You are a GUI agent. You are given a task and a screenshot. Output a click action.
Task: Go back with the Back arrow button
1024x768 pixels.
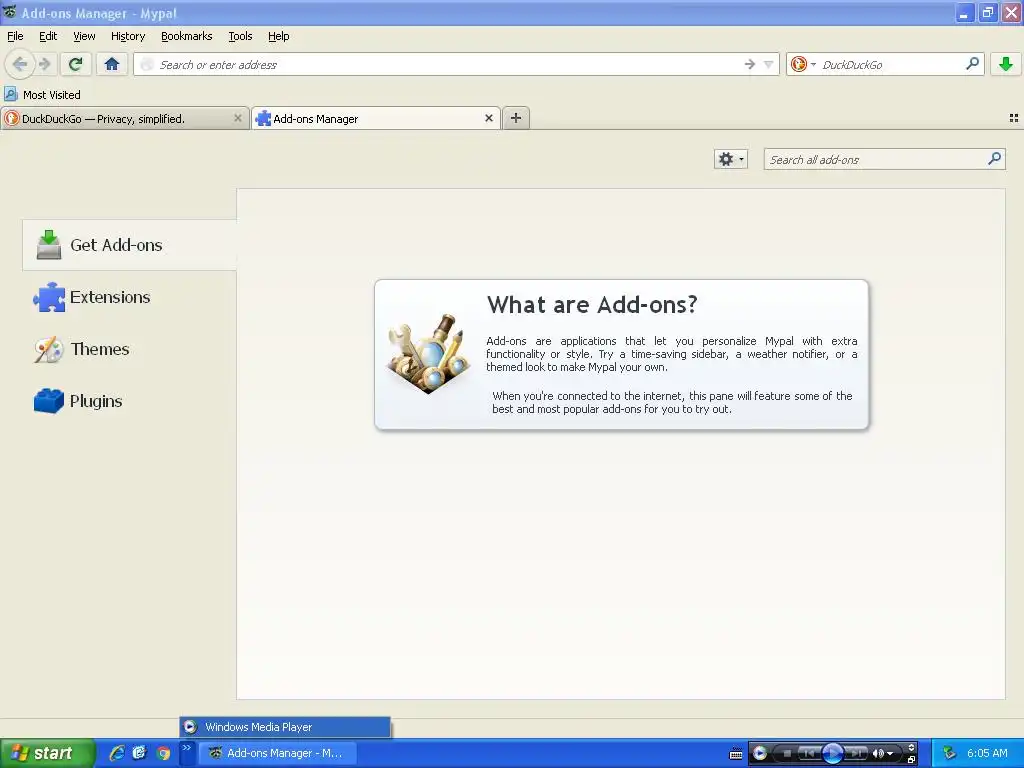click(20, 64)
